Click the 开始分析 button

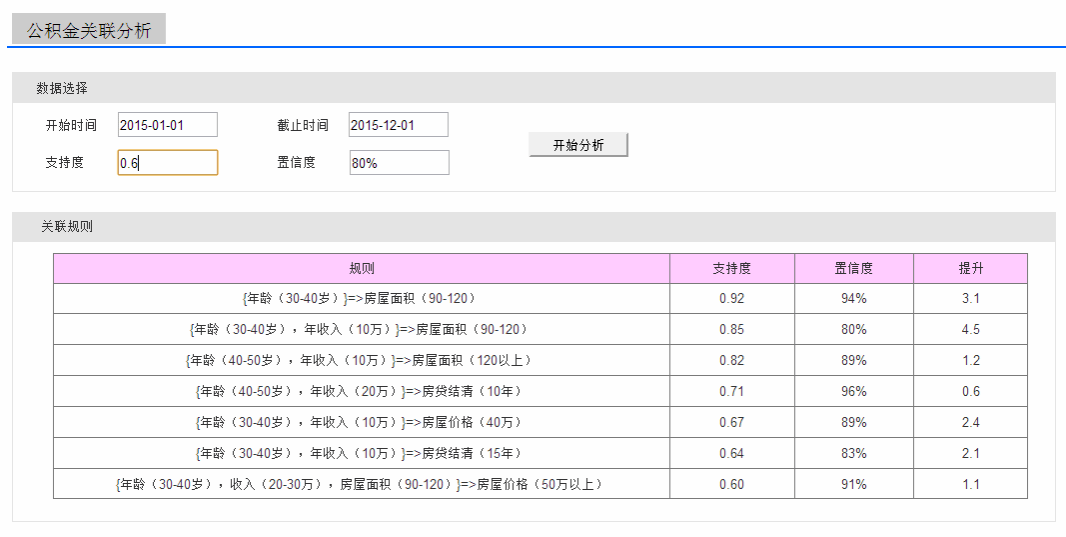click(578, 145)
